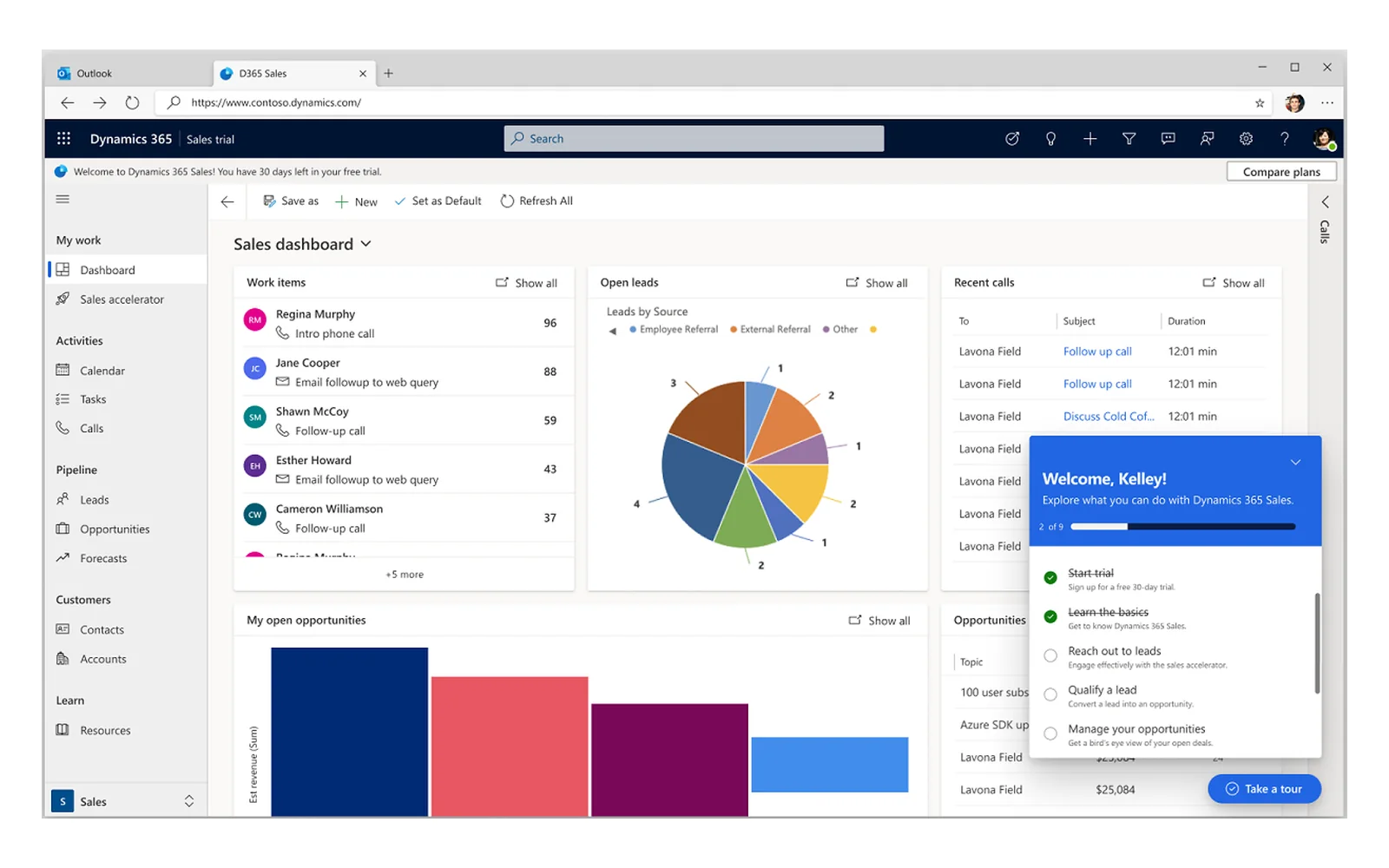
Task: Close the D365 Sales browser tab
Action: click(x=363, y=74)
